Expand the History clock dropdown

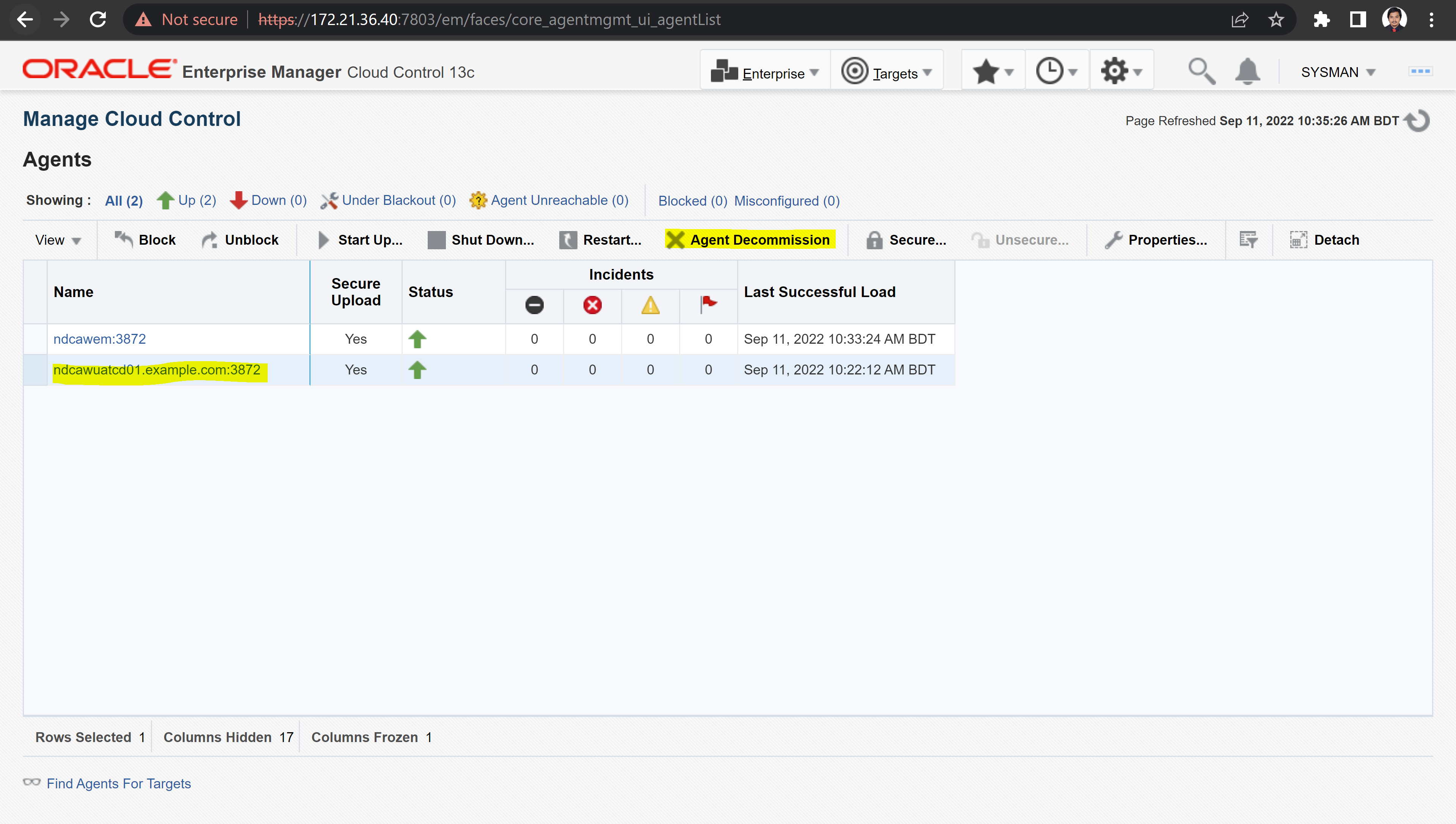pyautogui.click(x=1056, y=72)
